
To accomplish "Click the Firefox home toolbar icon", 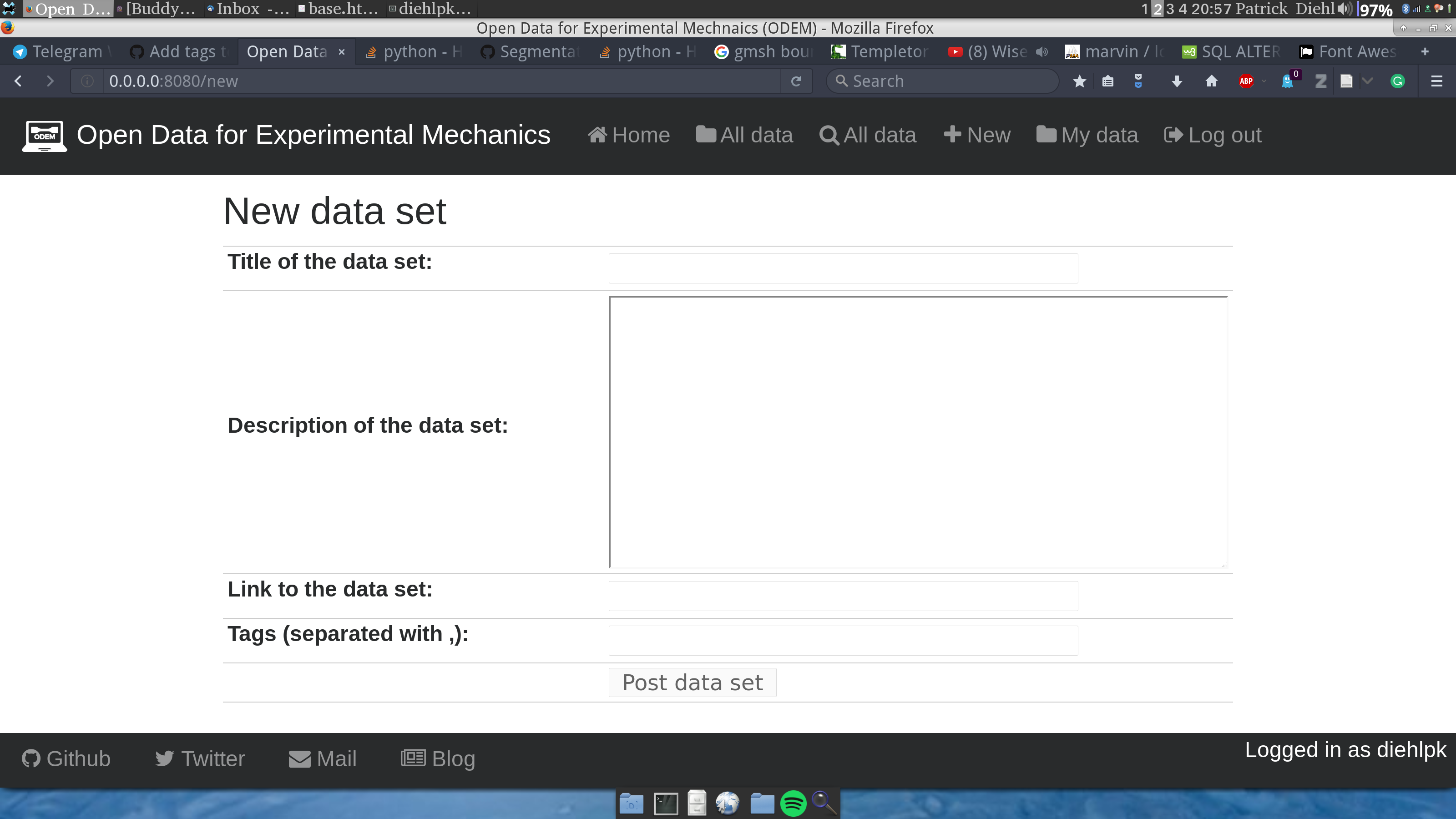I will point(1211,81).
